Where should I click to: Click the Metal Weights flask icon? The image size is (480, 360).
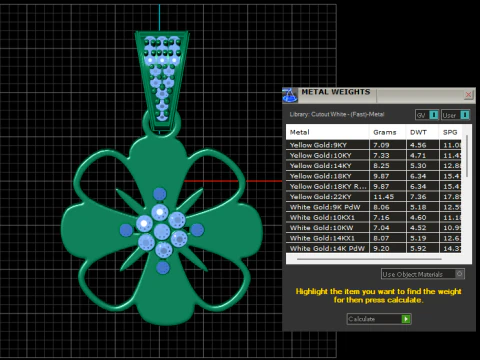pos(290,95)
